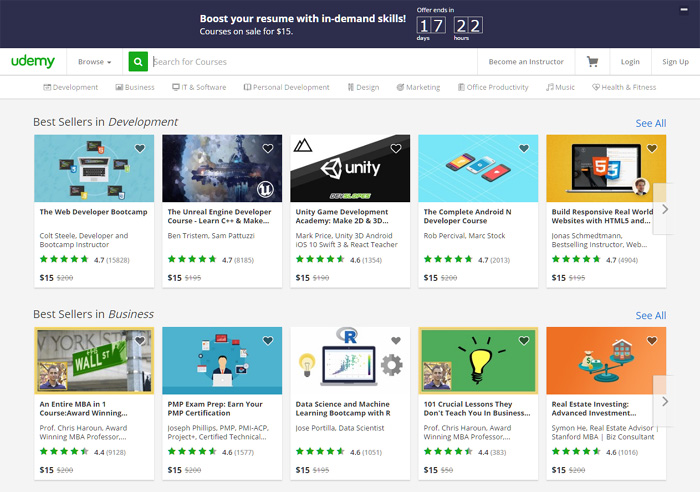Click Become an Instructor
700x492 pixels.
(526, 62)
